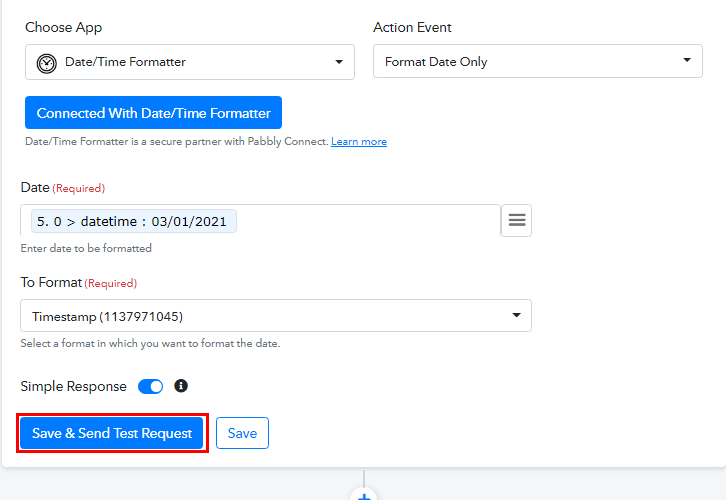Click Save & Send Test Request
Image resolution: width=726 pixels, height=500 pixels.
pyautogui.click(x=112, y=433)
